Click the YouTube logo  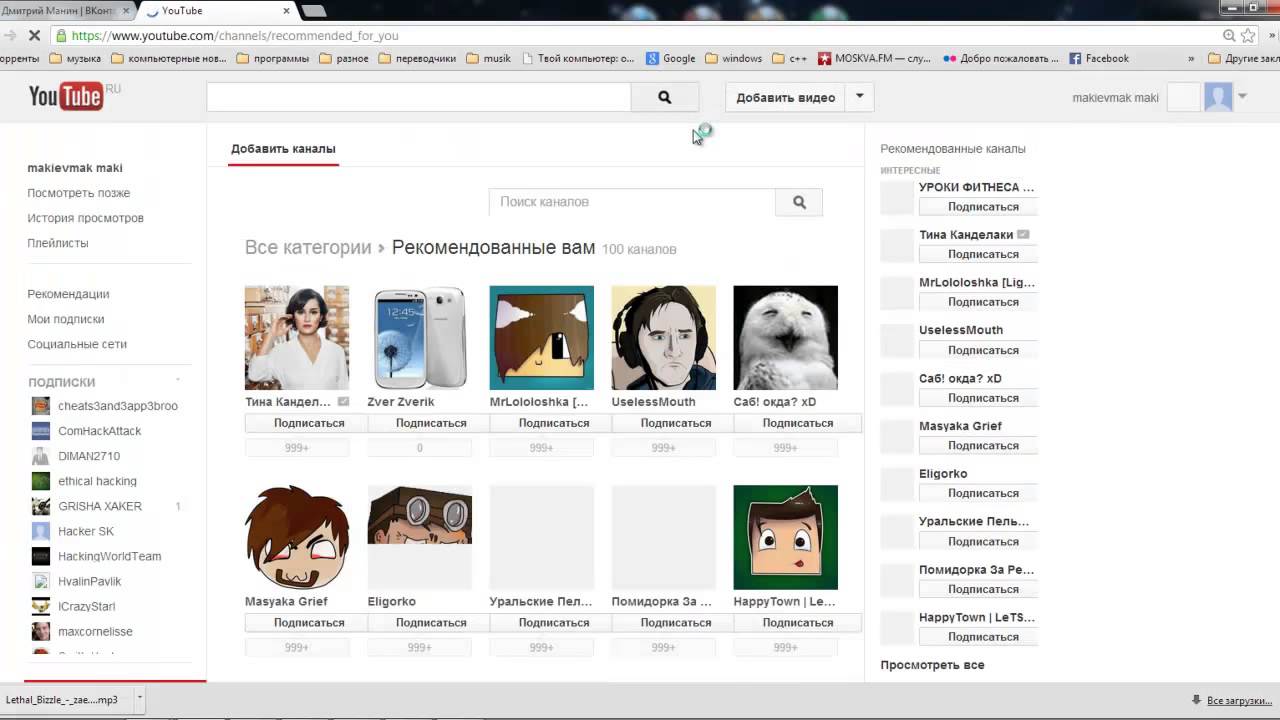66,96
